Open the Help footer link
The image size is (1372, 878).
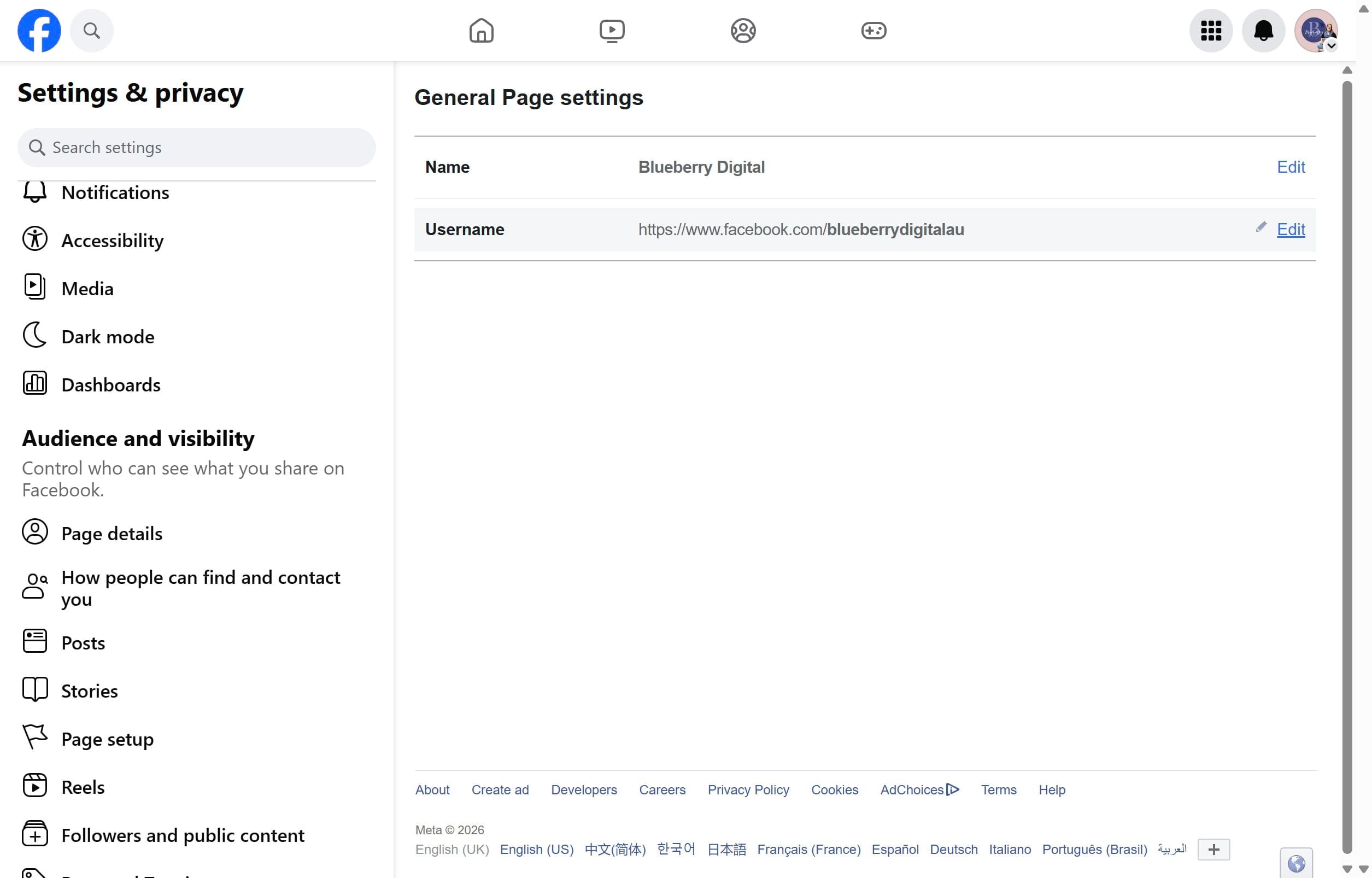pyautogui.click(x=1052, y=789)
